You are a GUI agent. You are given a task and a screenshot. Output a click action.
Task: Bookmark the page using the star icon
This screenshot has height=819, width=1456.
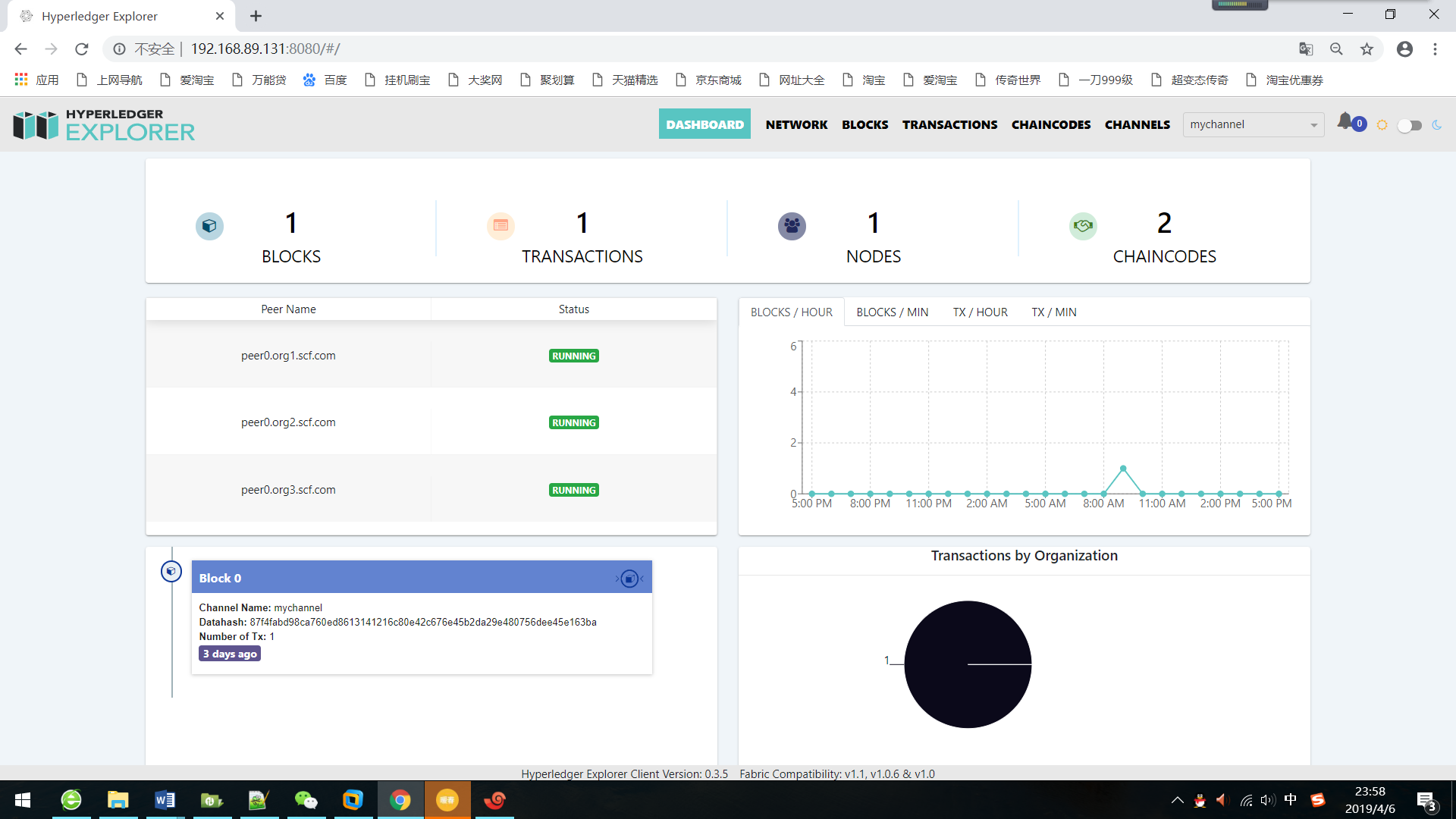(x=1367, y=49)
